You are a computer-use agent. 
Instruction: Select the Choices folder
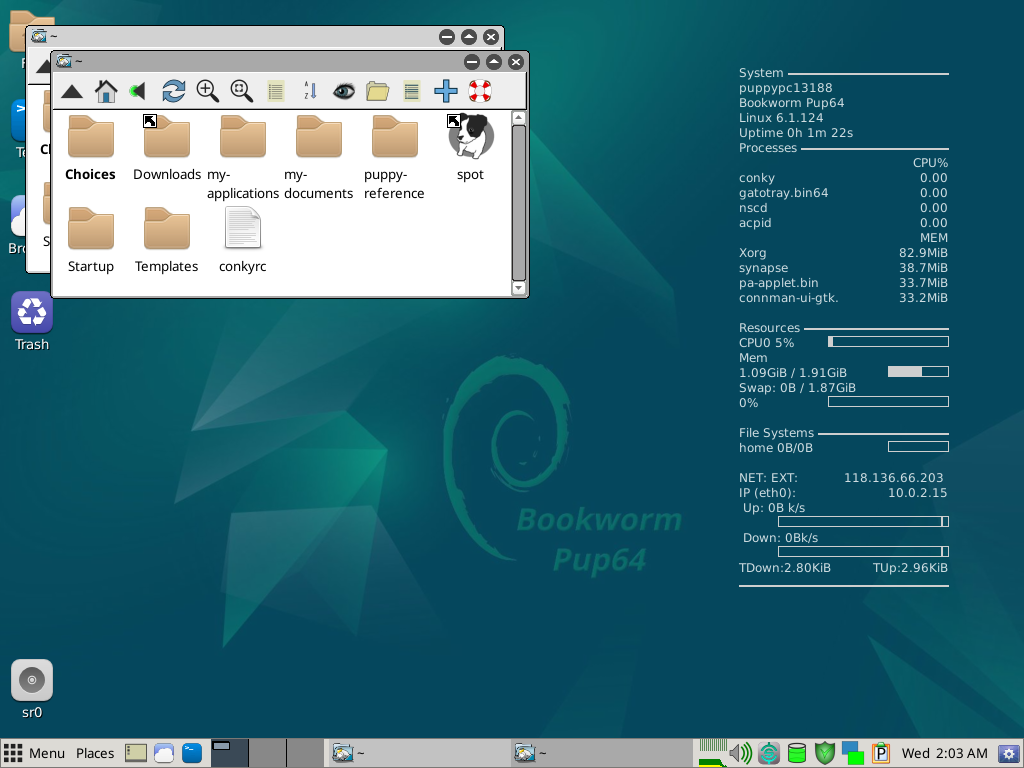[x=90, y=148]
